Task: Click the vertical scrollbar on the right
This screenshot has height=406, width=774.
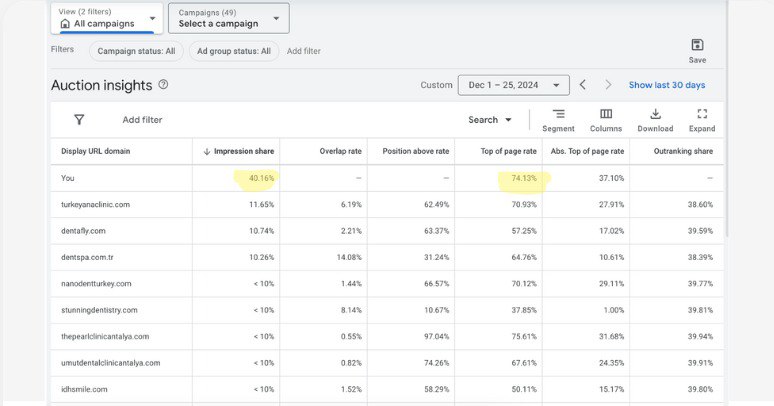Action: coord(726,119)
